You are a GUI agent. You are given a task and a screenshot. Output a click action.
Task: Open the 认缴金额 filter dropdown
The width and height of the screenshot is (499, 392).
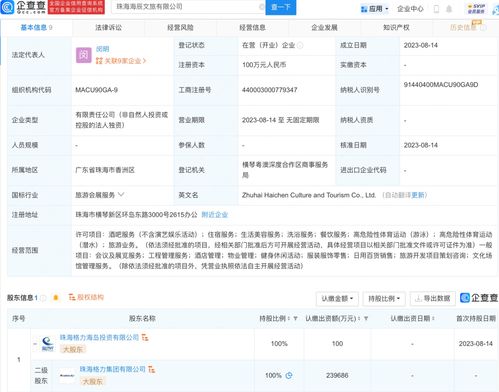point(337,299)
